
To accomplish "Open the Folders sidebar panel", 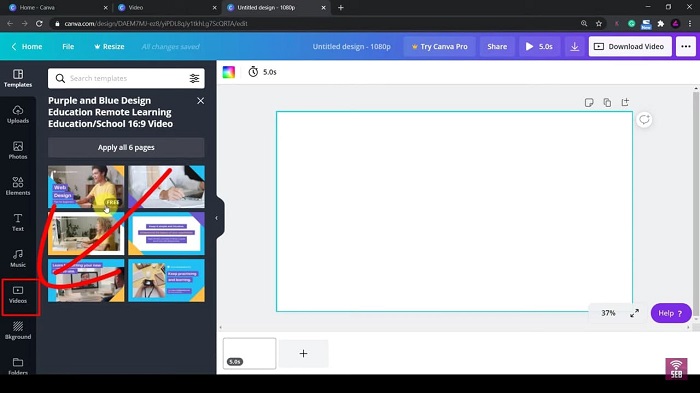I will click(x=18, y=365).
